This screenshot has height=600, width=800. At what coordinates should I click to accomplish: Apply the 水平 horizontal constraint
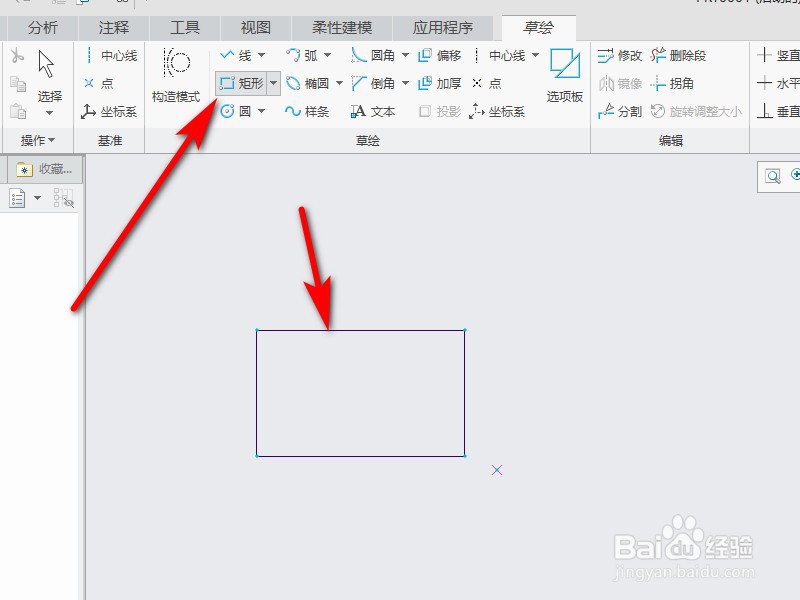778,83
